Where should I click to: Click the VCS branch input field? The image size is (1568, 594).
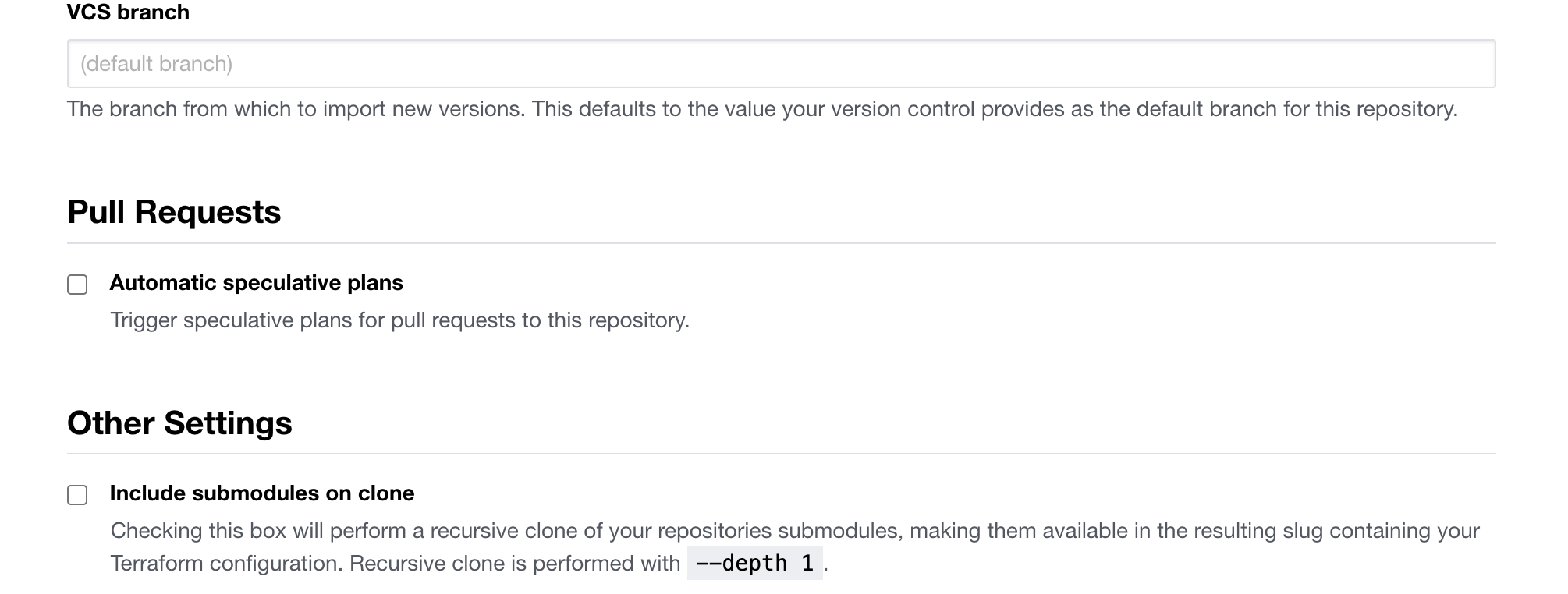(x=780, y=64)
